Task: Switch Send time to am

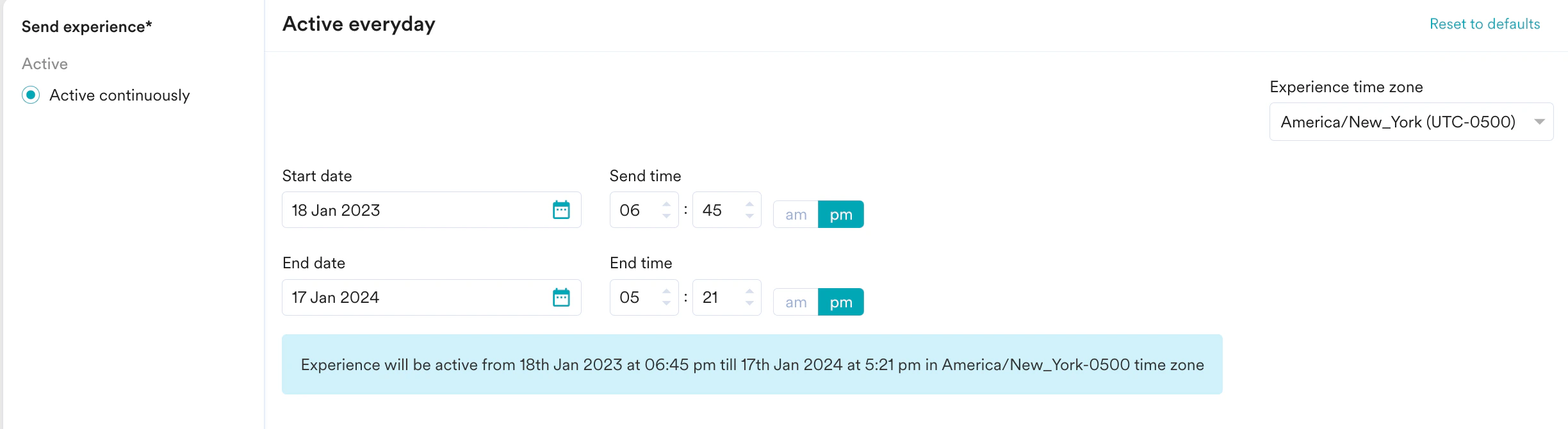Action: coord(795,214)
